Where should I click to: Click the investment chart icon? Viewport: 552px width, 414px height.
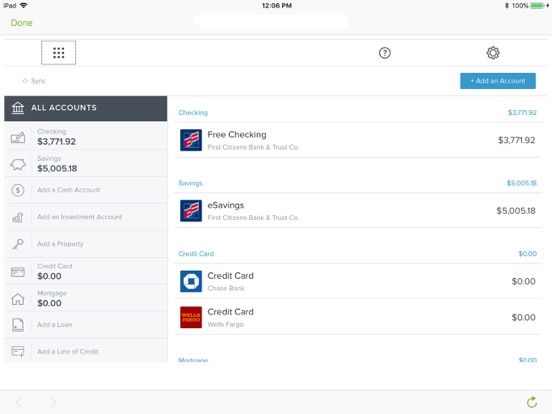(18, 217)
